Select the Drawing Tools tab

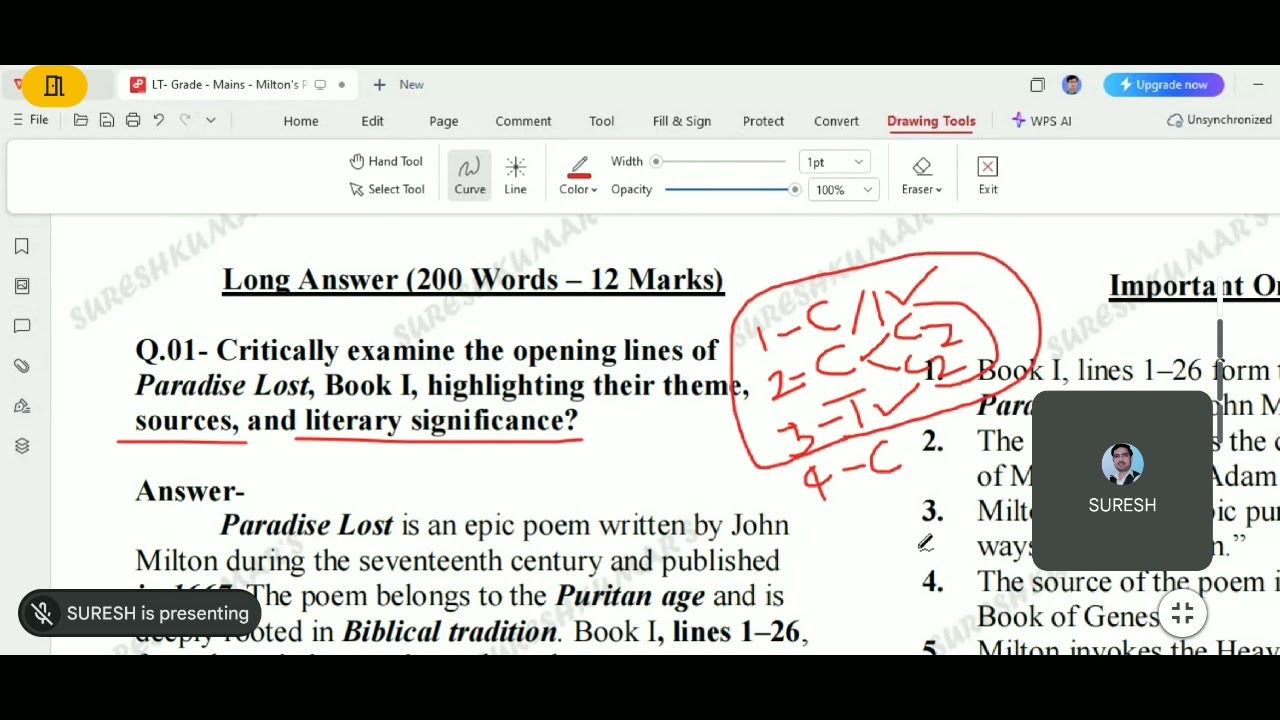point(931,121)
